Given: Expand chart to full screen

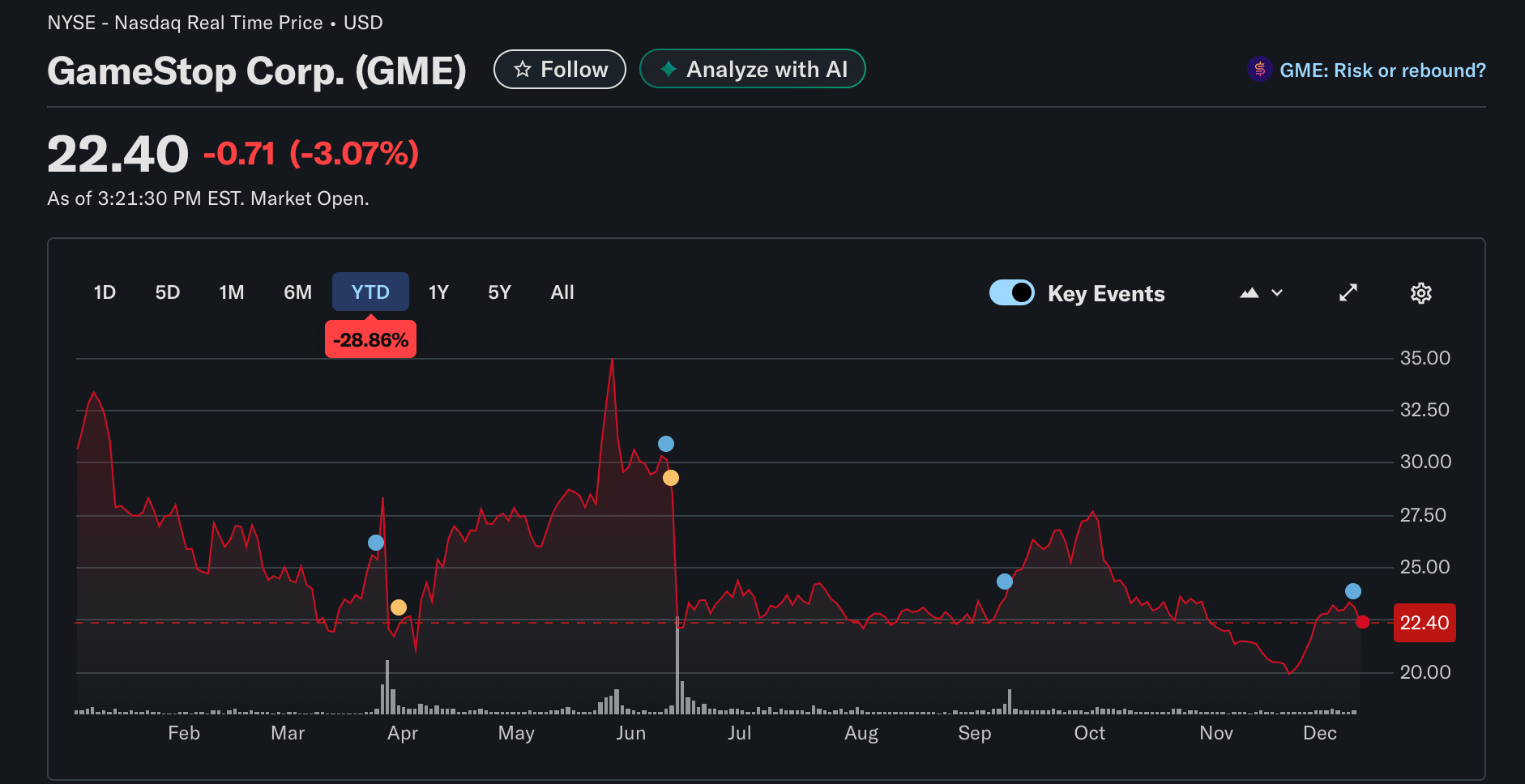Looking at the screenshot, I should 1348,293.
